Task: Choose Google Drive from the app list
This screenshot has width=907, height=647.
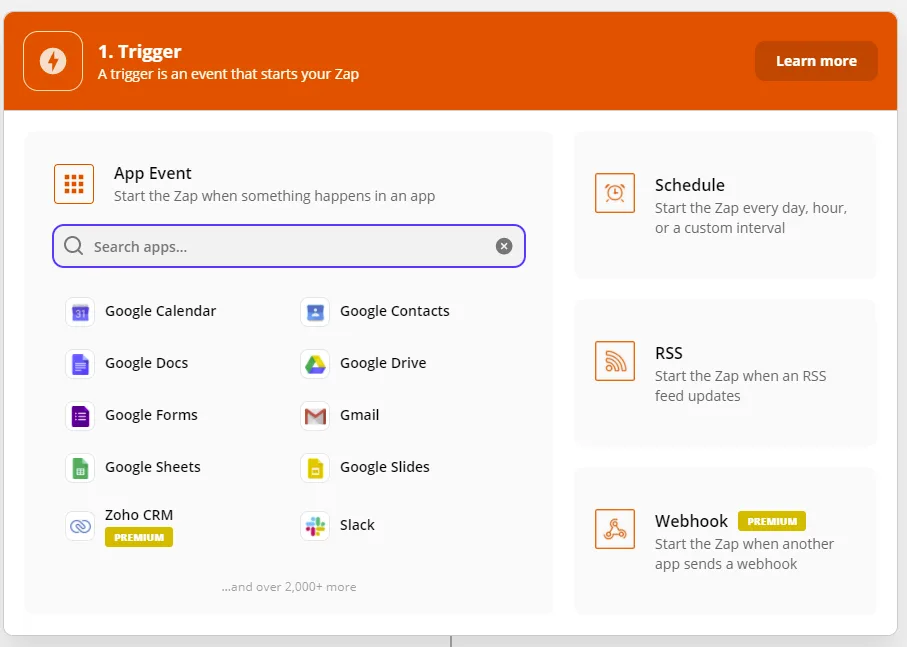Action: pos(383,363)
